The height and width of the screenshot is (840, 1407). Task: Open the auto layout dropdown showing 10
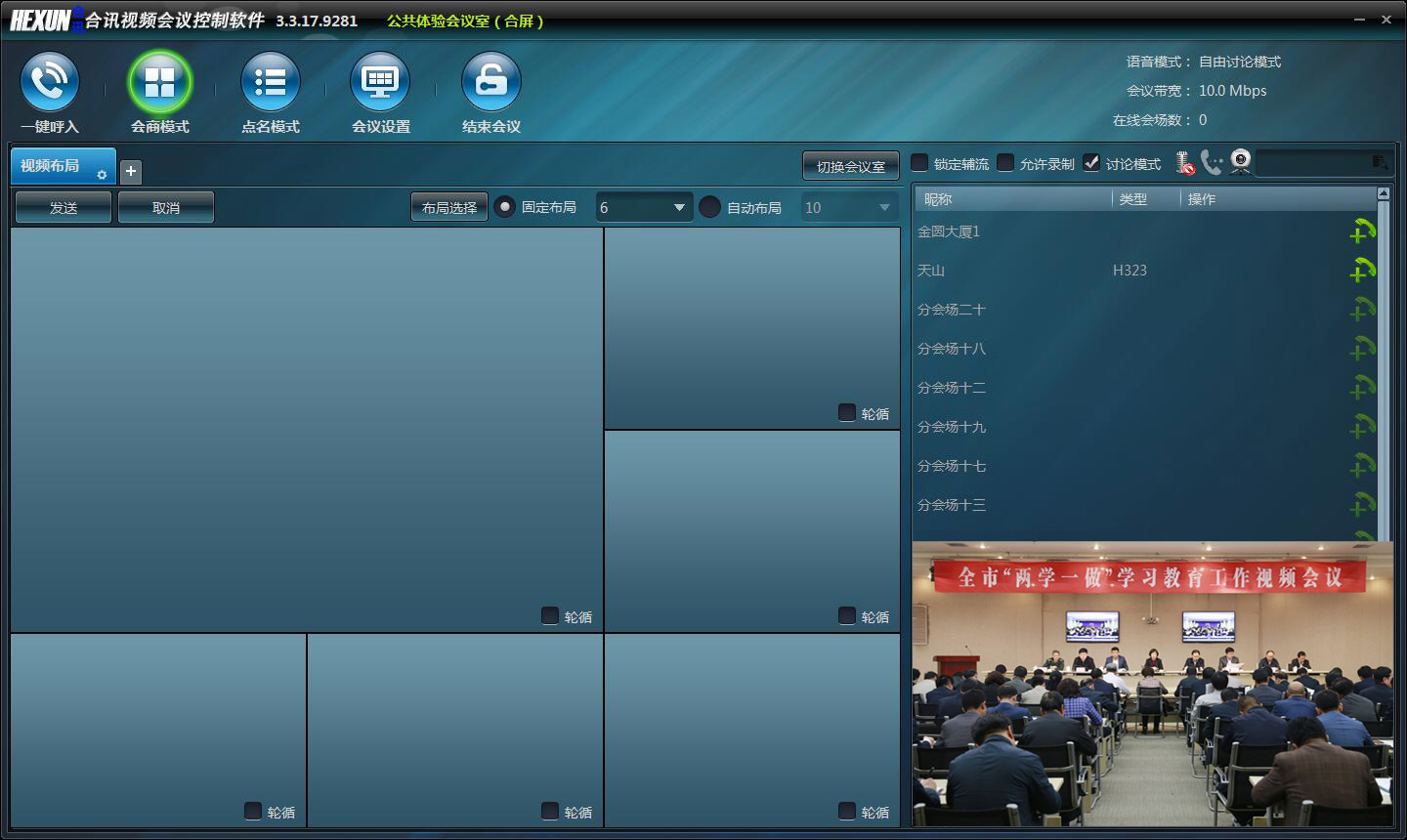(x=883, y=207)
